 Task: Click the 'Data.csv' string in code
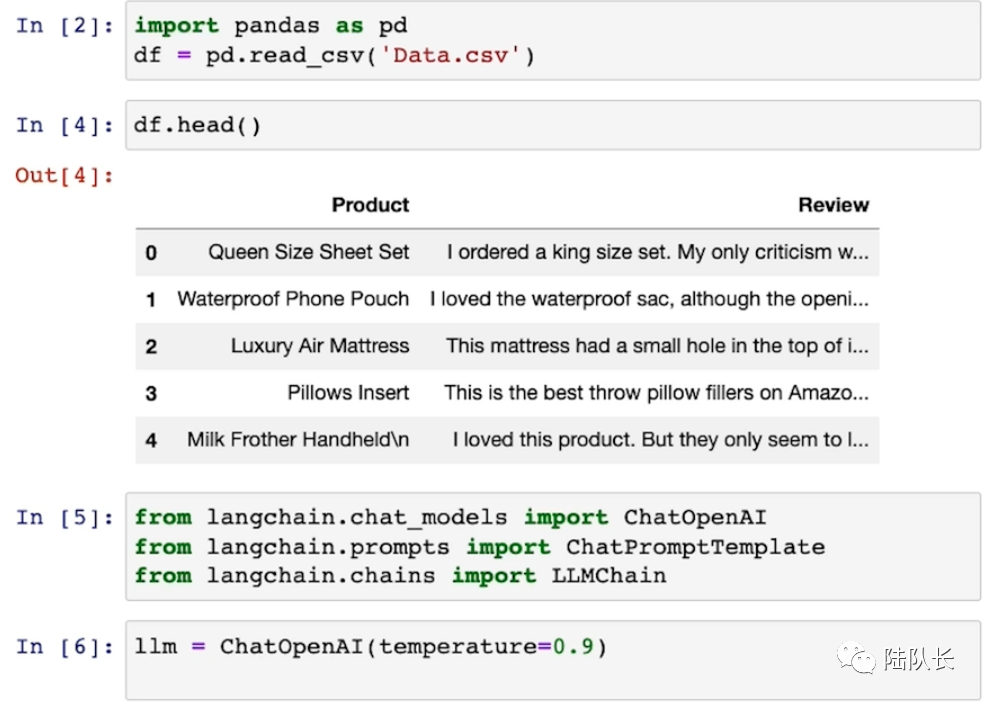(x=450, y=56)
